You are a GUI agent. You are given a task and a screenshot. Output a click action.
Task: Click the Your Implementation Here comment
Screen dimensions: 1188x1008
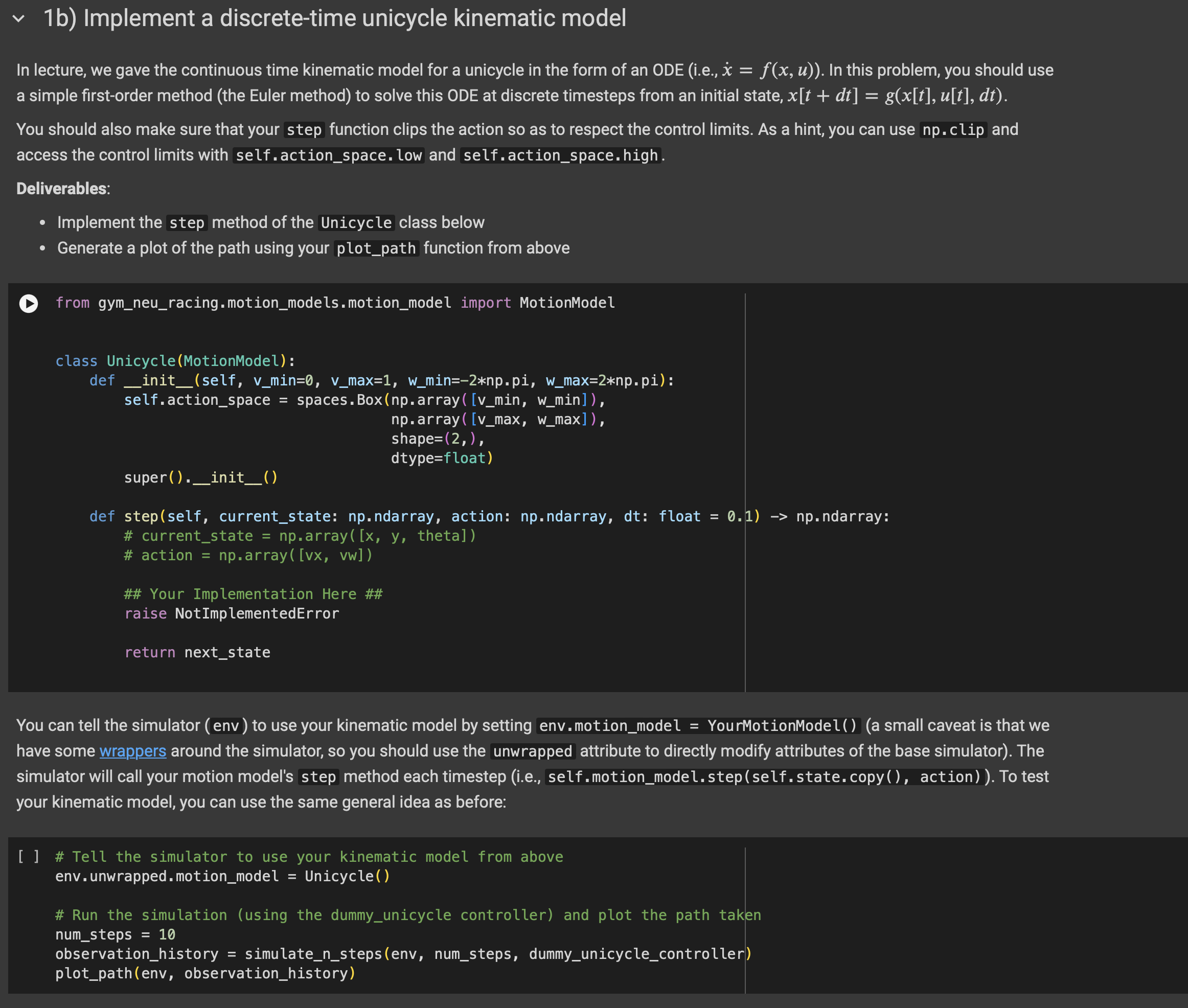tap(253, 594)
